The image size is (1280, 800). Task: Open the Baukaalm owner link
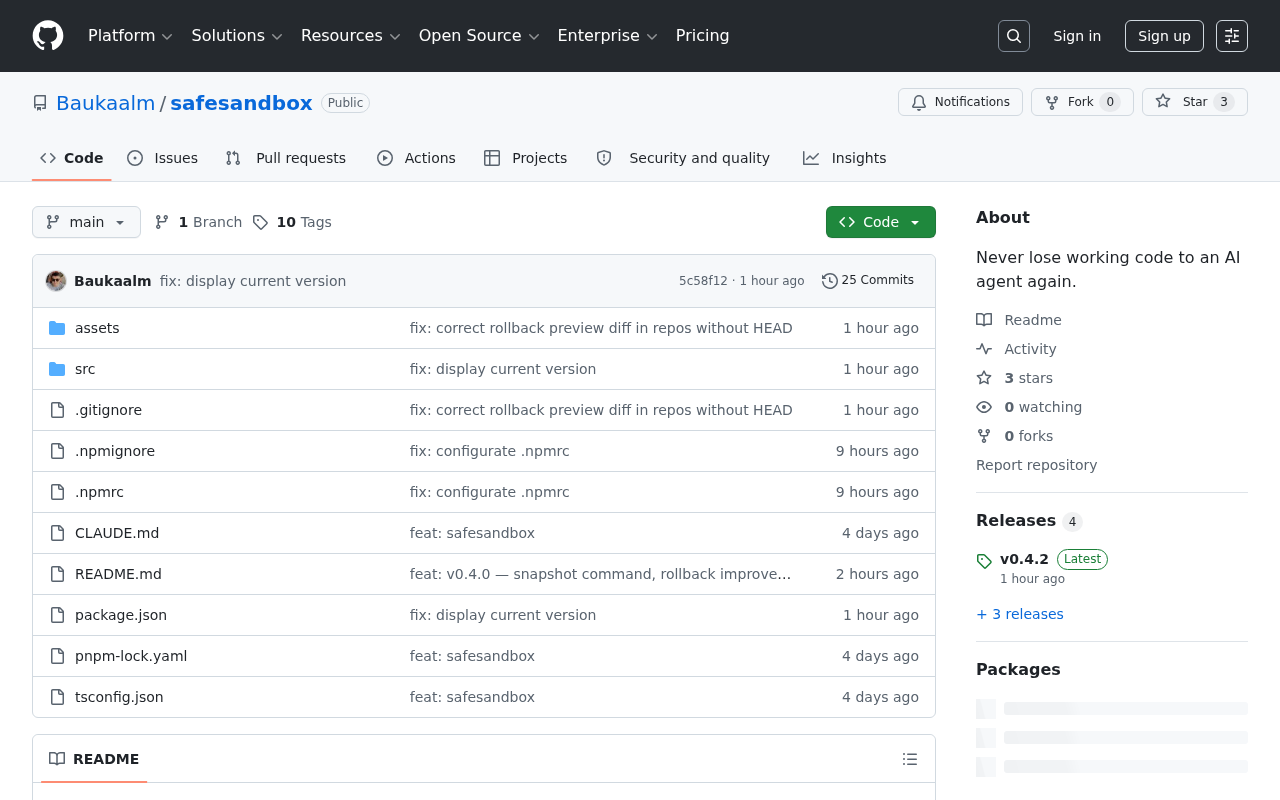[106, 103]
